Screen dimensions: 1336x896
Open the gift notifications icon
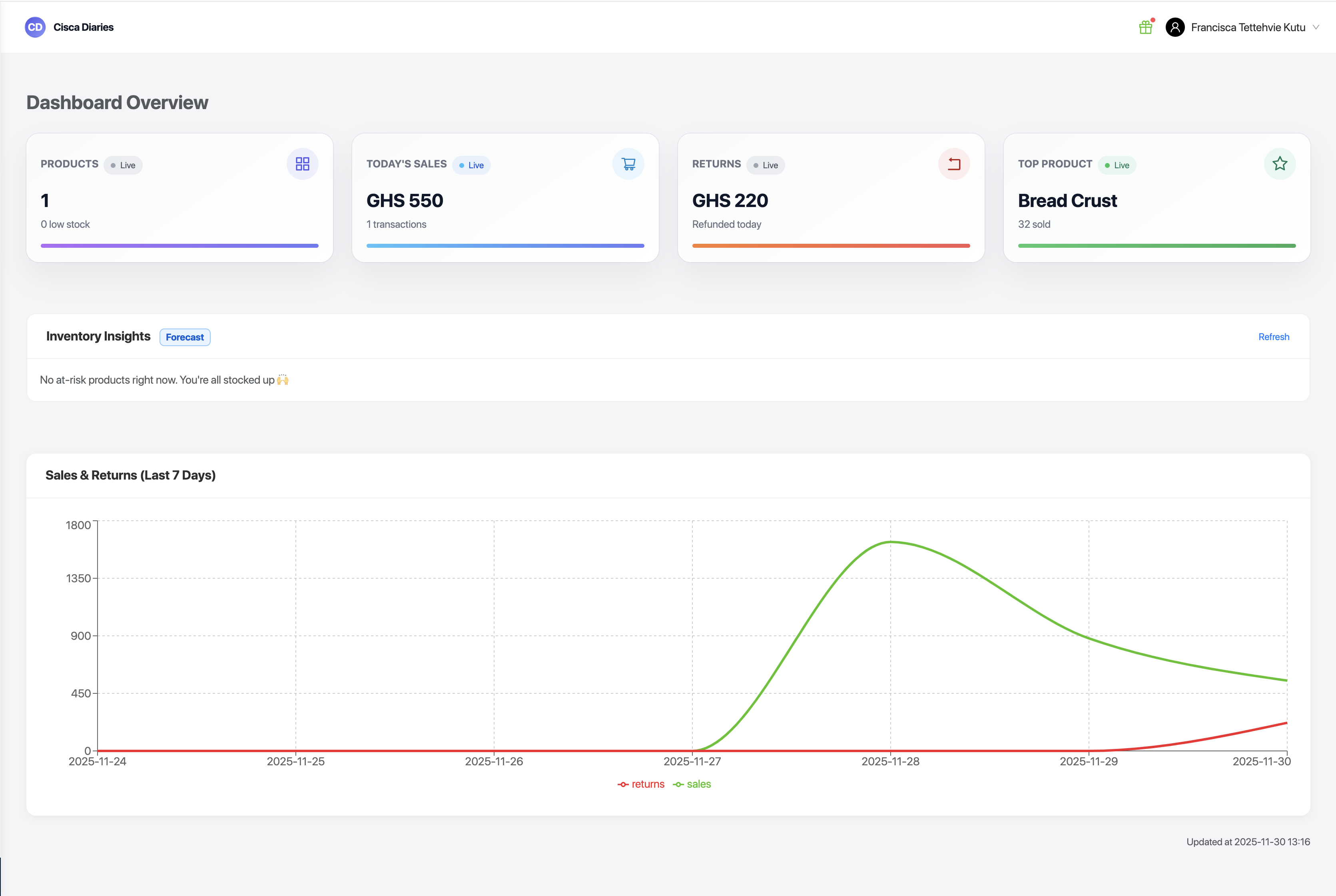coord(1146,27)
